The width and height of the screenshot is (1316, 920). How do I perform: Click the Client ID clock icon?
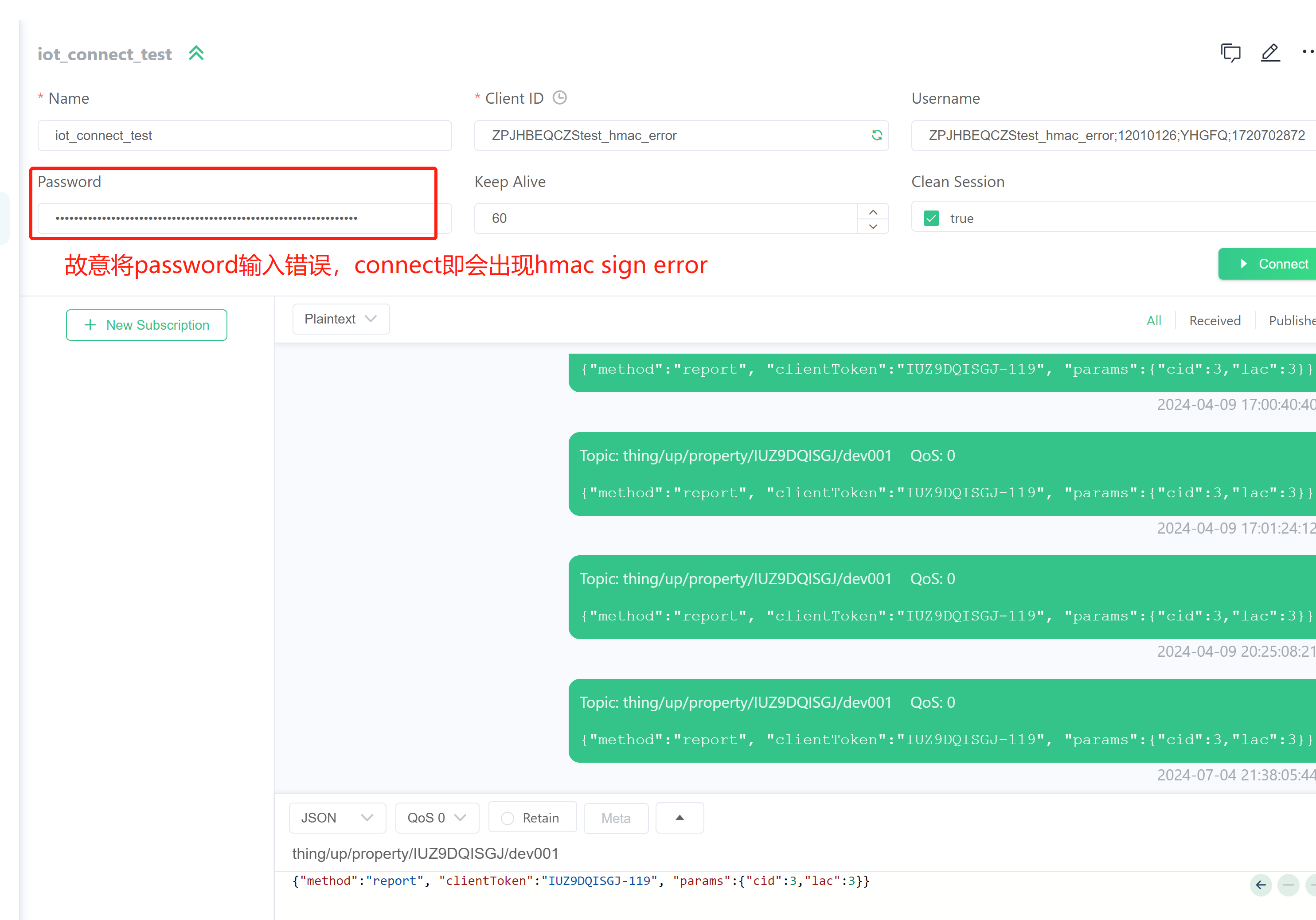point(559,98)
